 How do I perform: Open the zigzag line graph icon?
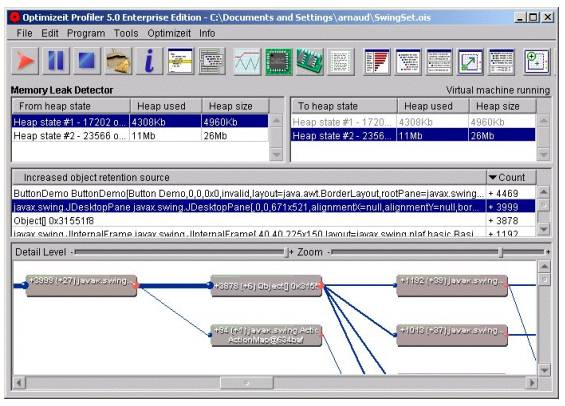click(247, 62)
